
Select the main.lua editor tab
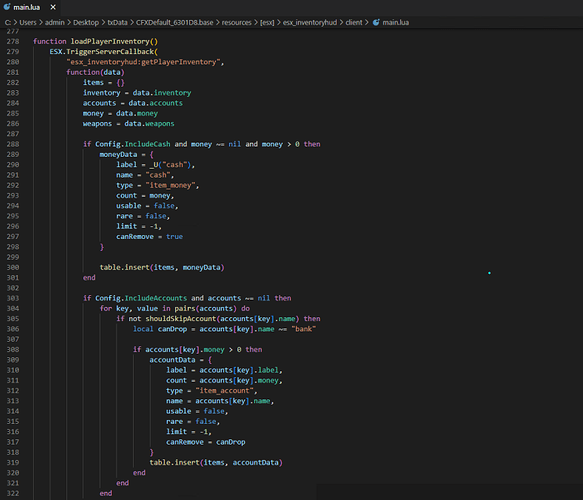tap(30, 7)
